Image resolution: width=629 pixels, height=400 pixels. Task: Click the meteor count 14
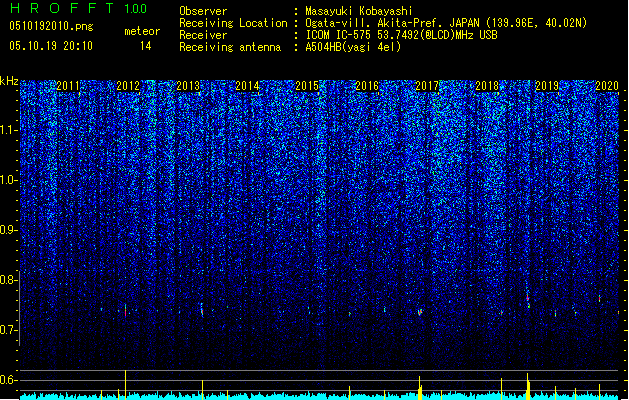point(146,46)
